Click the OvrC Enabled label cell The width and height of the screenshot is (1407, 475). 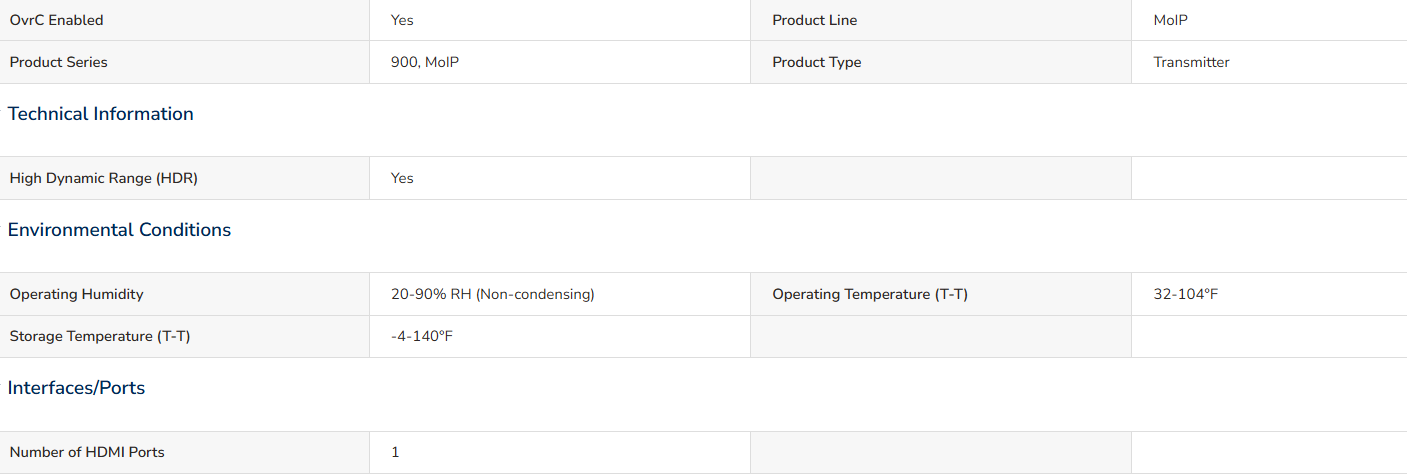pyautogui.click(x=185, y=20)
